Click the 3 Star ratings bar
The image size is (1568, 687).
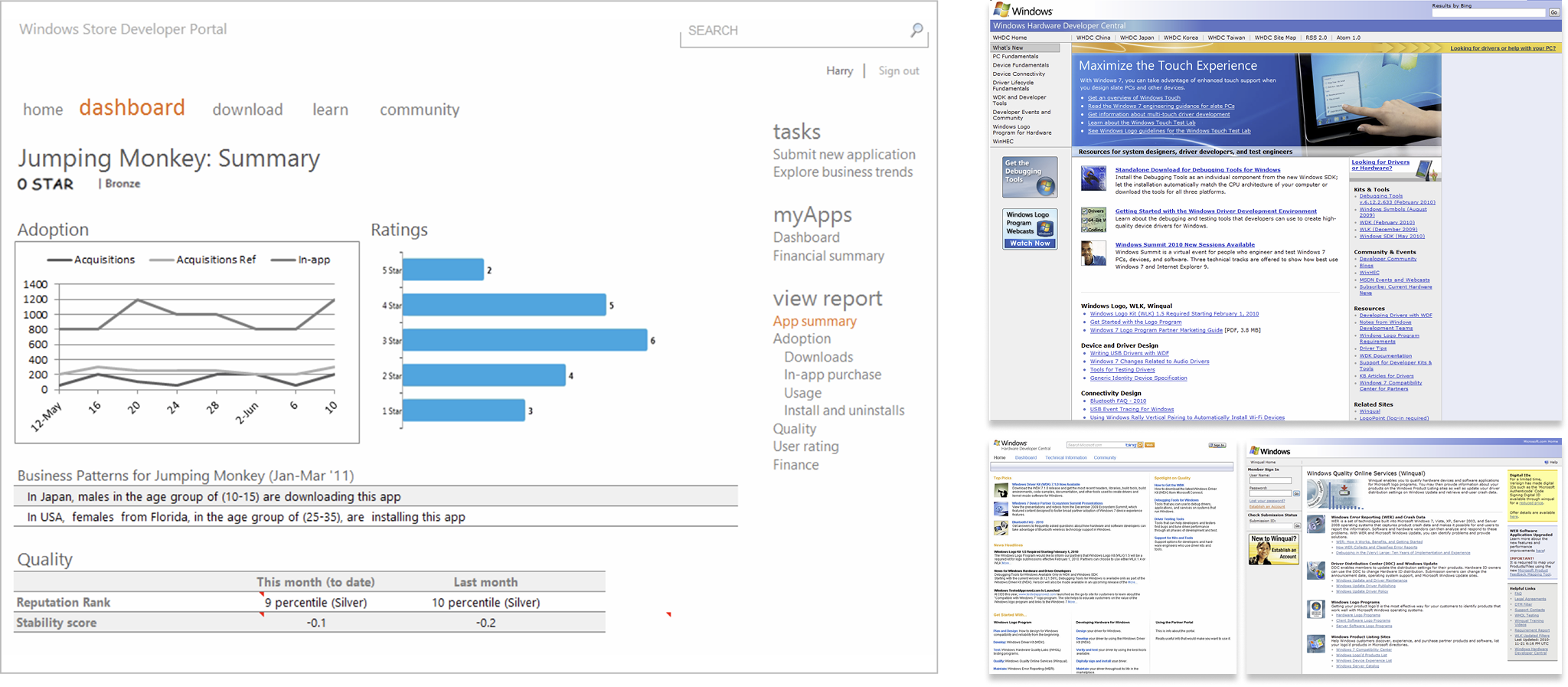click(x=525, y=340)
